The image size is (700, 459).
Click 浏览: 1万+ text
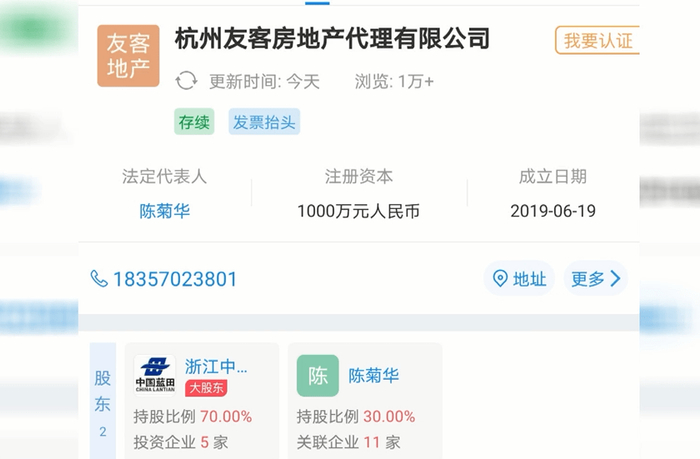tap(394, 82)
